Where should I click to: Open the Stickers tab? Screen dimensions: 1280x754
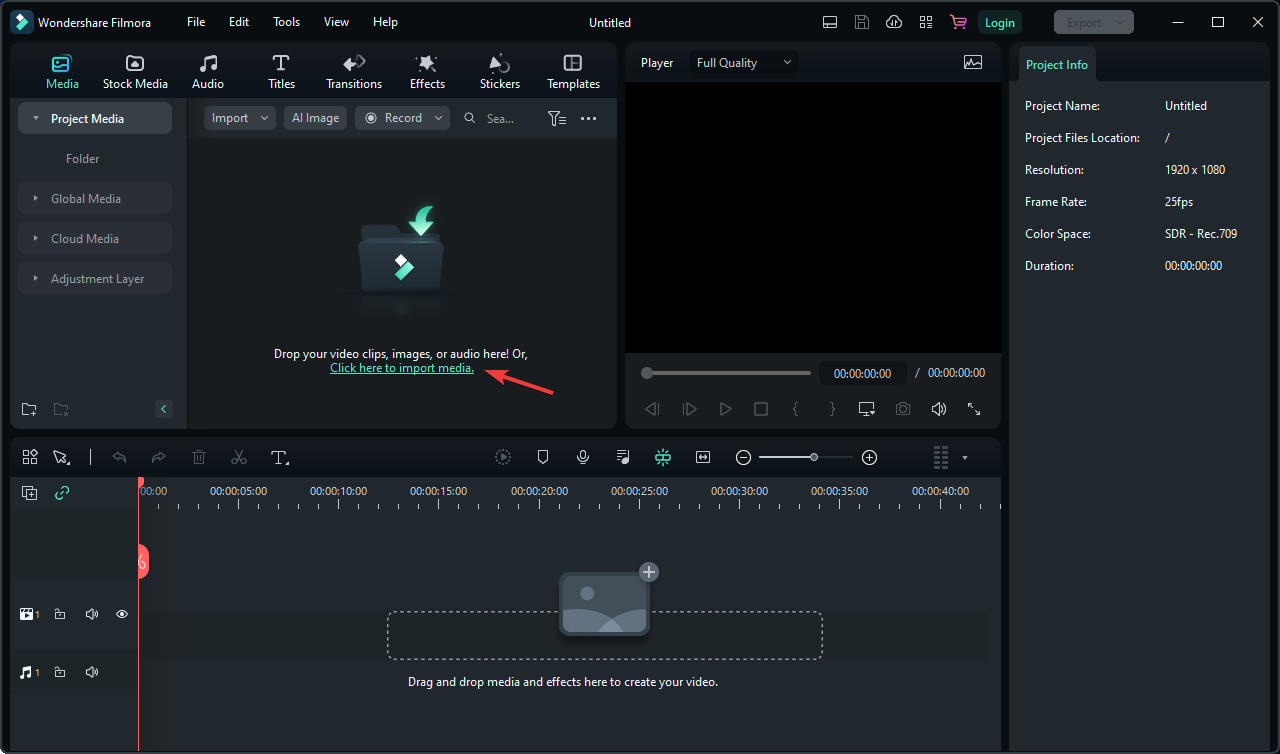500,72
